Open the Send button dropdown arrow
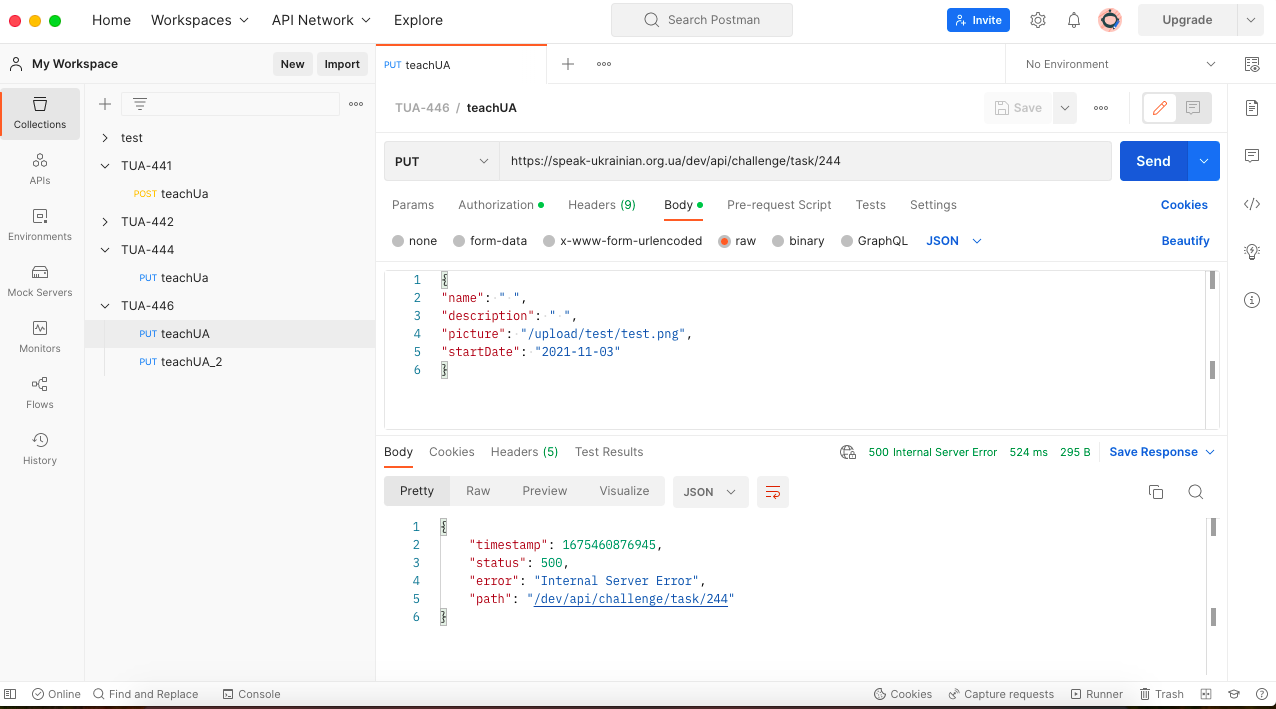1276x709 pixels. 1204,161
